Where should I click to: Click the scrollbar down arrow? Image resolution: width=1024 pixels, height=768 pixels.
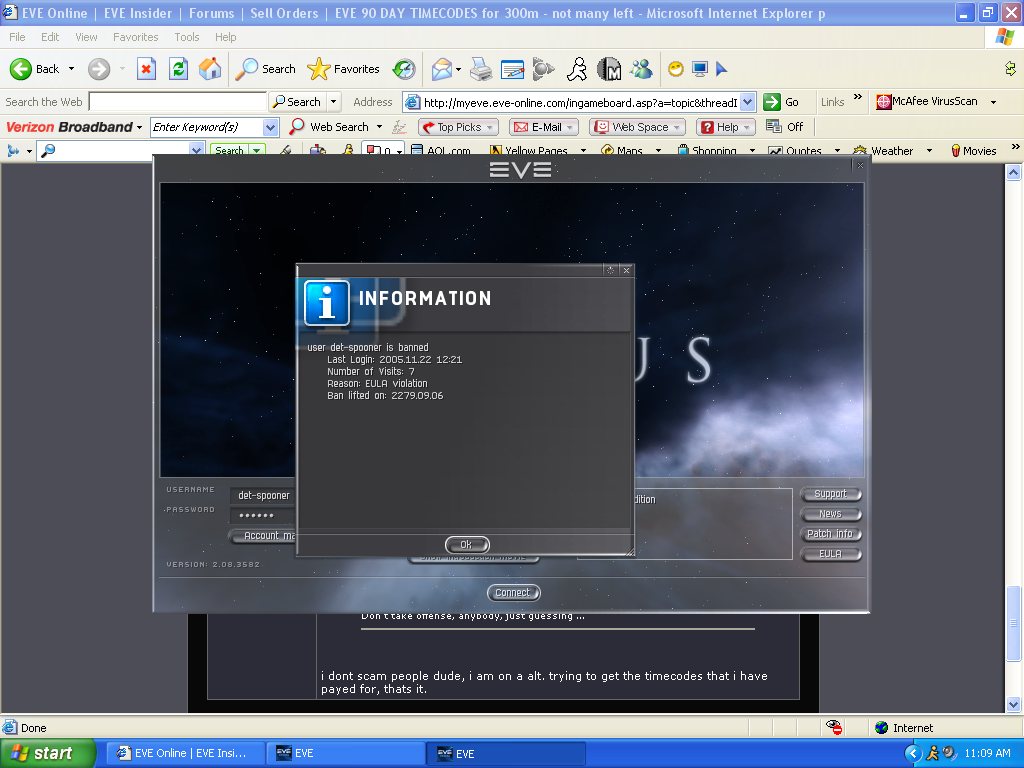click(x=1014, y=705)
